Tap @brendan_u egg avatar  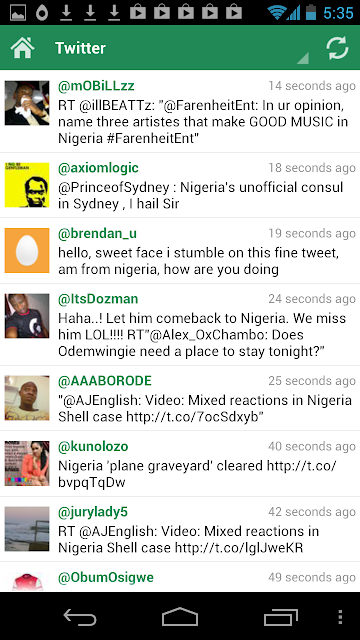coord(27,251)
